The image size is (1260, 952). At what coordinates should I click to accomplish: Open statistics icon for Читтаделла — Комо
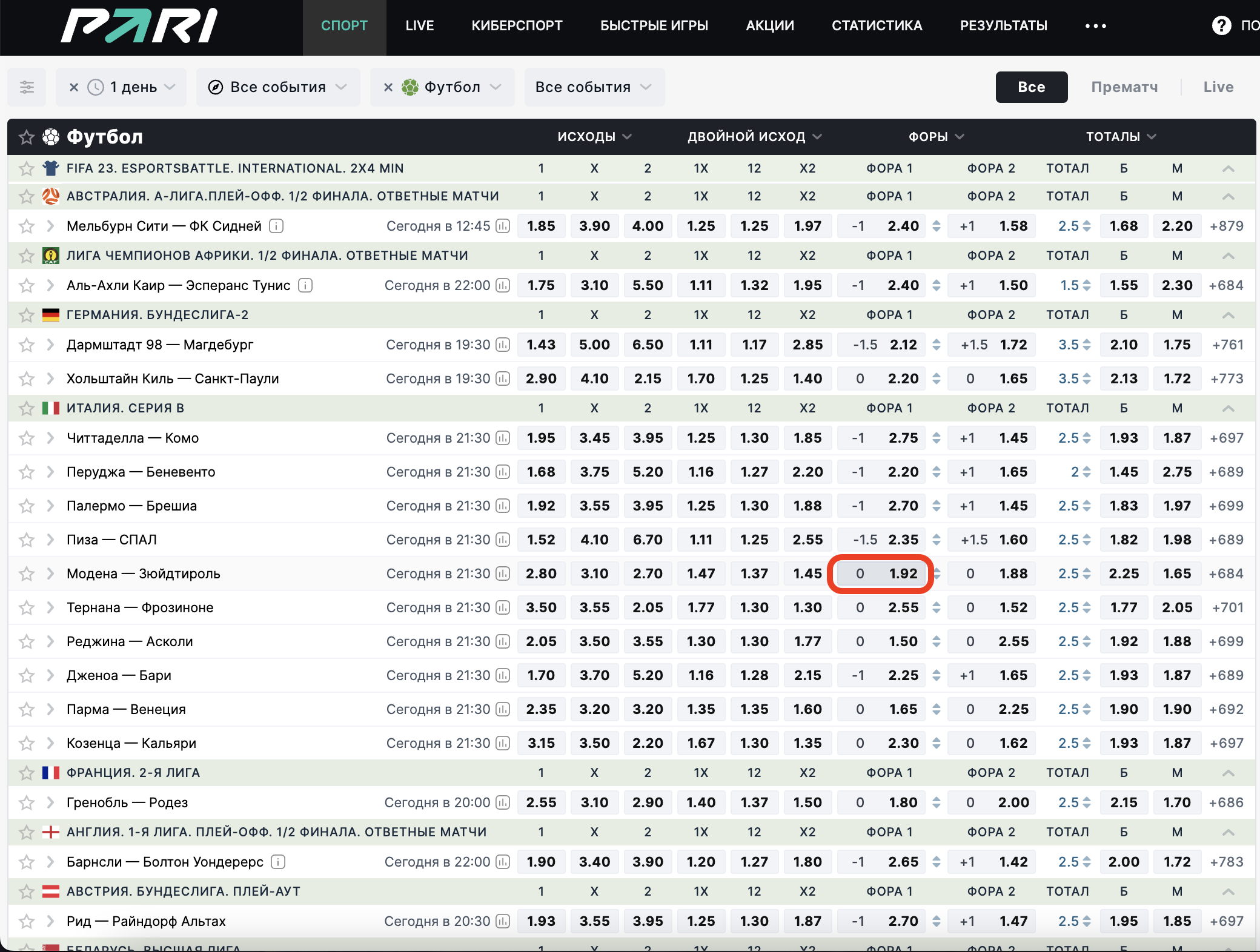click(503, 438)
